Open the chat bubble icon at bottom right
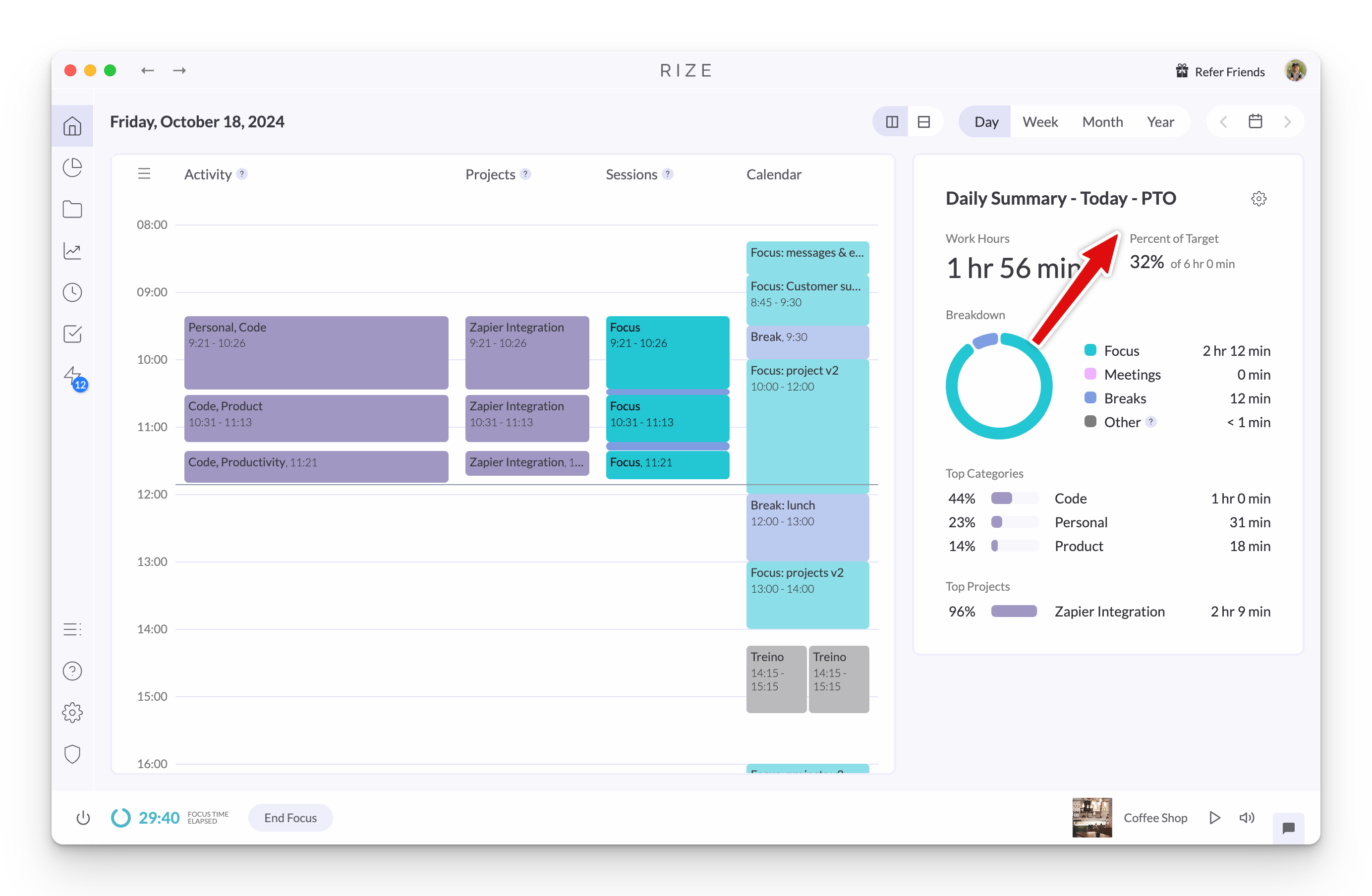This screenshot has height=896, width=1372. (1288, 828)
